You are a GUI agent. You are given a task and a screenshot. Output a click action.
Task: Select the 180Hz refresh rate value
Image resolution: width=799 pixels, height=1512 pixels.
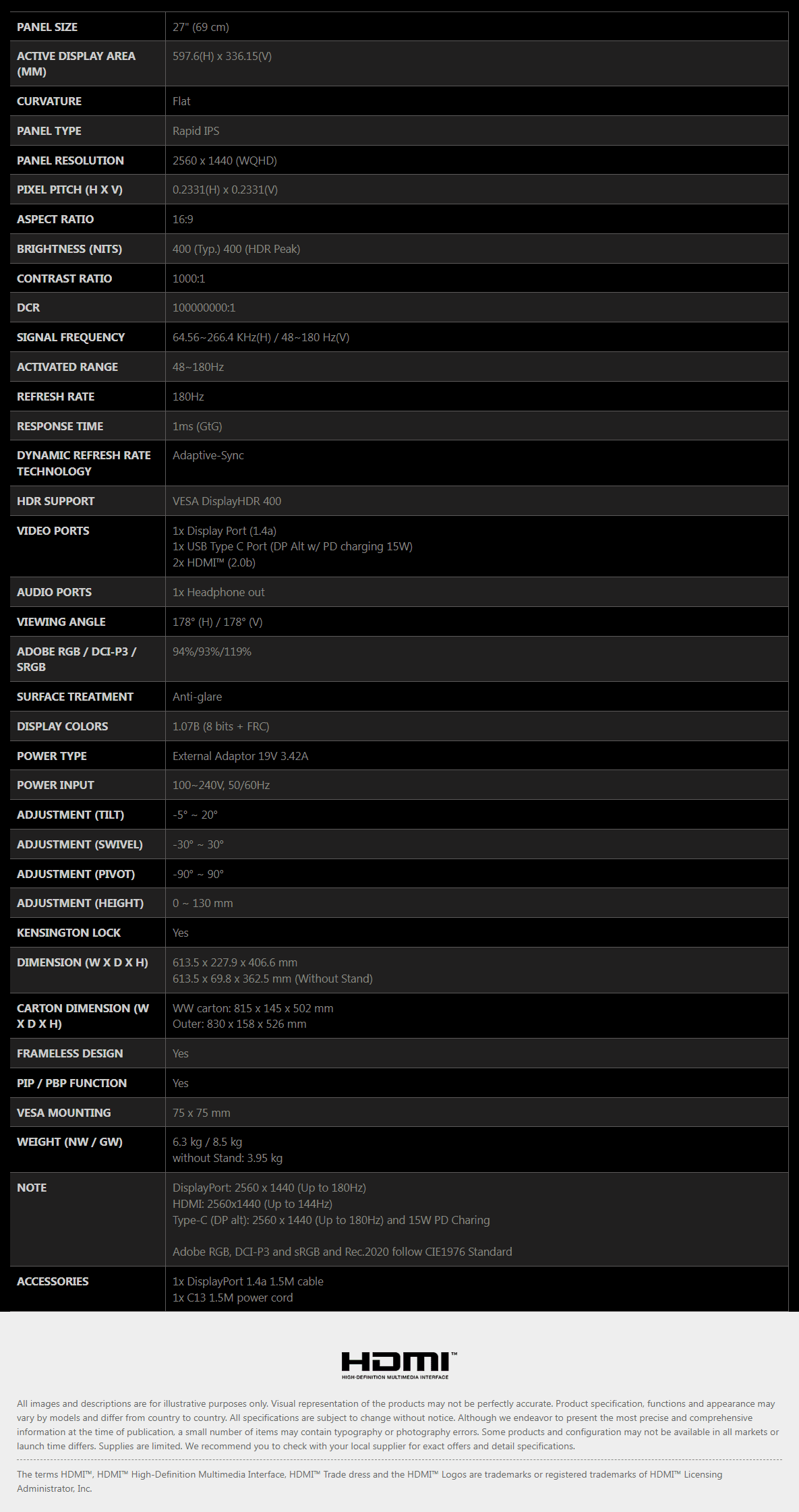point(188,397)
